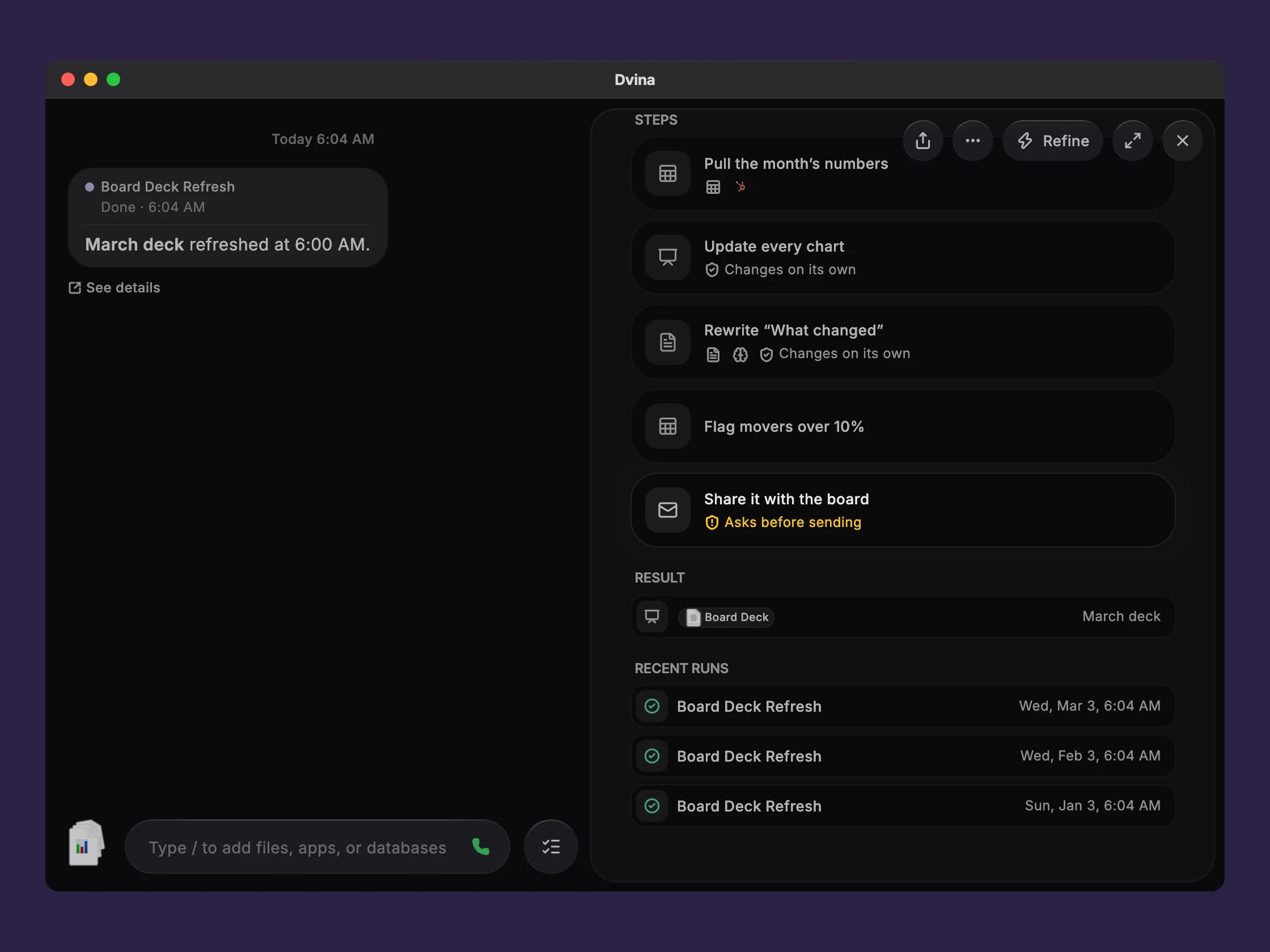Expand the panel to full screen
This screenshot has width=1270, height=952.
click(x=1132, y=141)
